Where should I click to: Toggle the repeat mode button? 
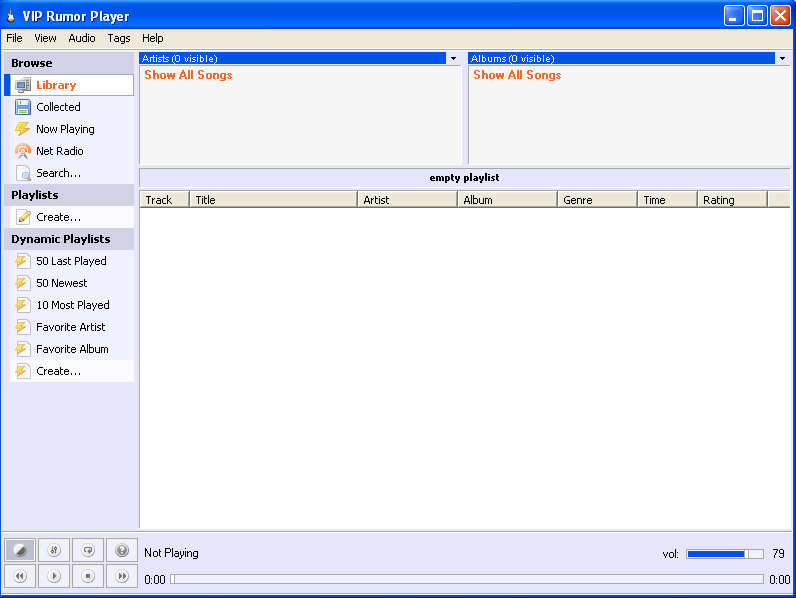click(88, 550)
